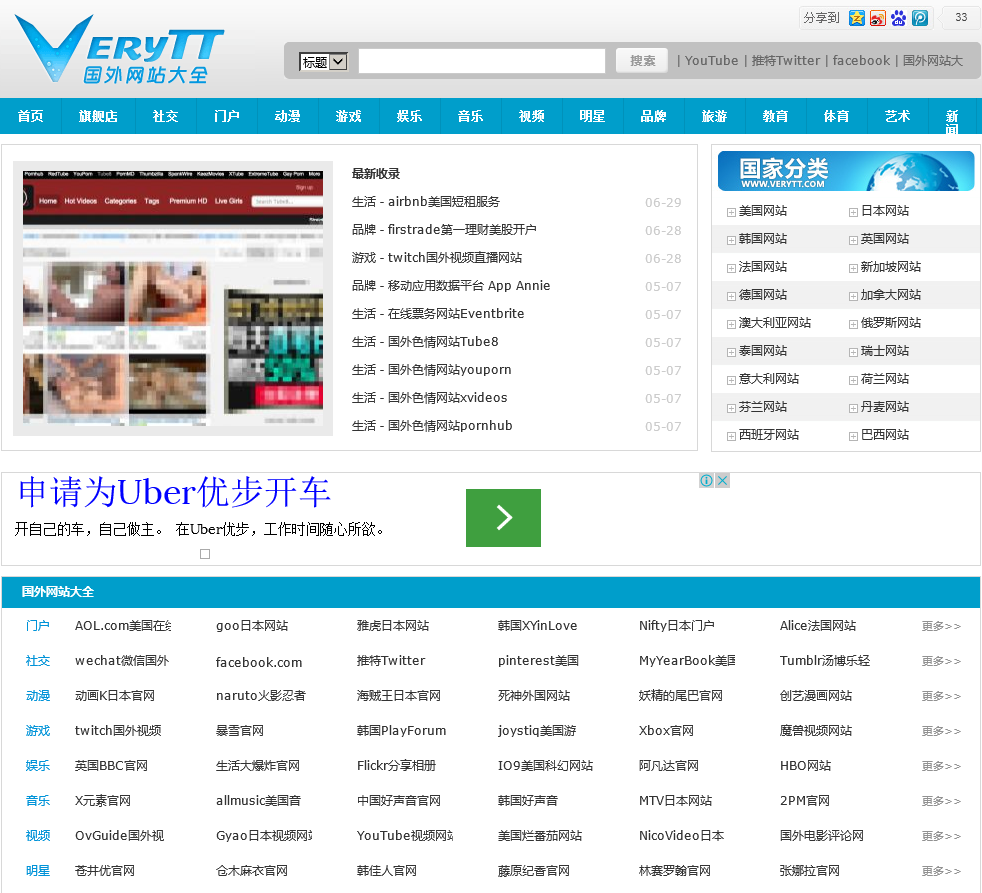Click the 国家分类 banner image

[x=846, y=170]
